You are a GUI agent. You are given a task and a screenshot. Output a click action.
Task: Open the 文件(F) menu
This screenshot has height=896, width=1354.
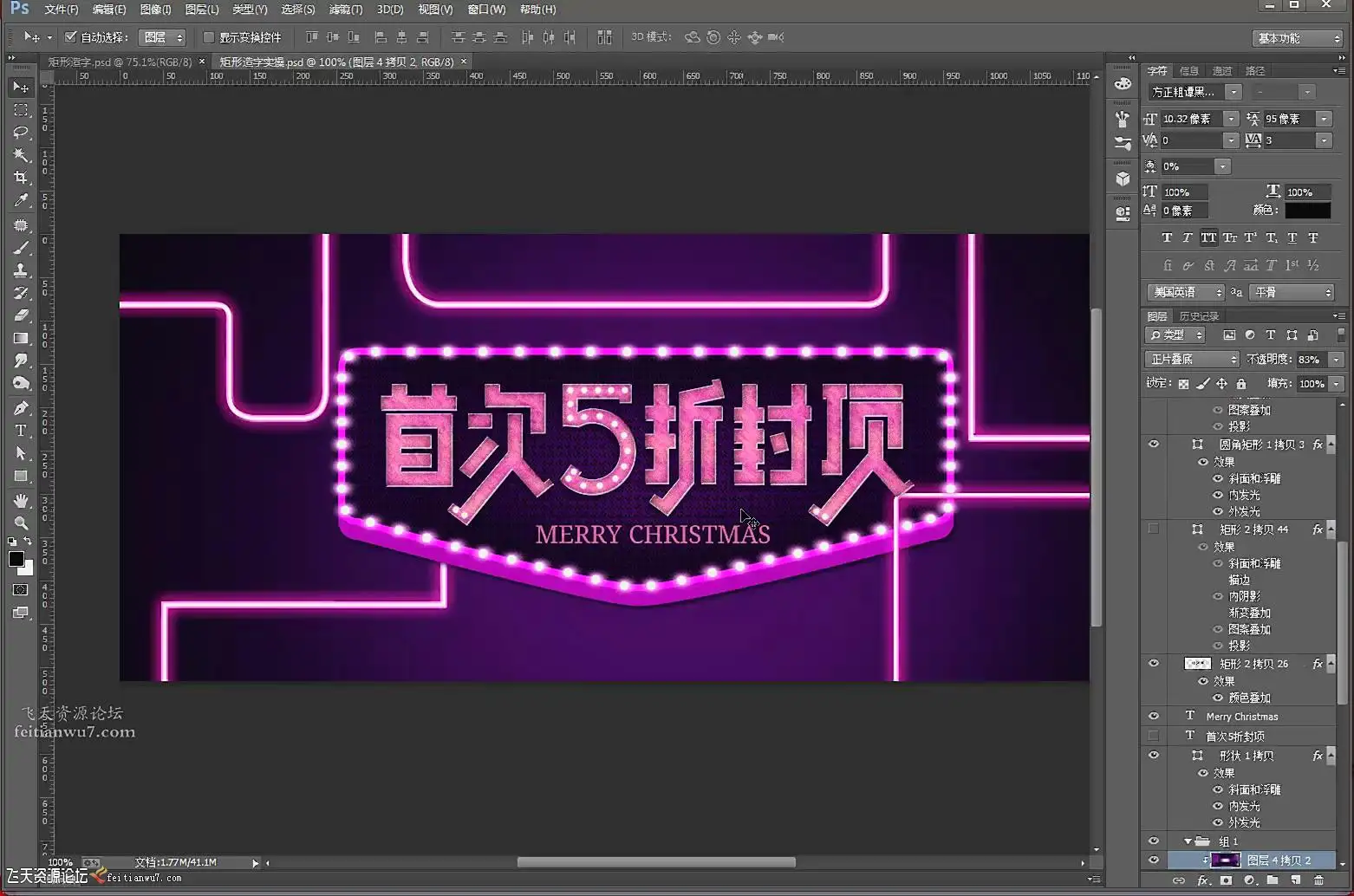coord(62,10)
